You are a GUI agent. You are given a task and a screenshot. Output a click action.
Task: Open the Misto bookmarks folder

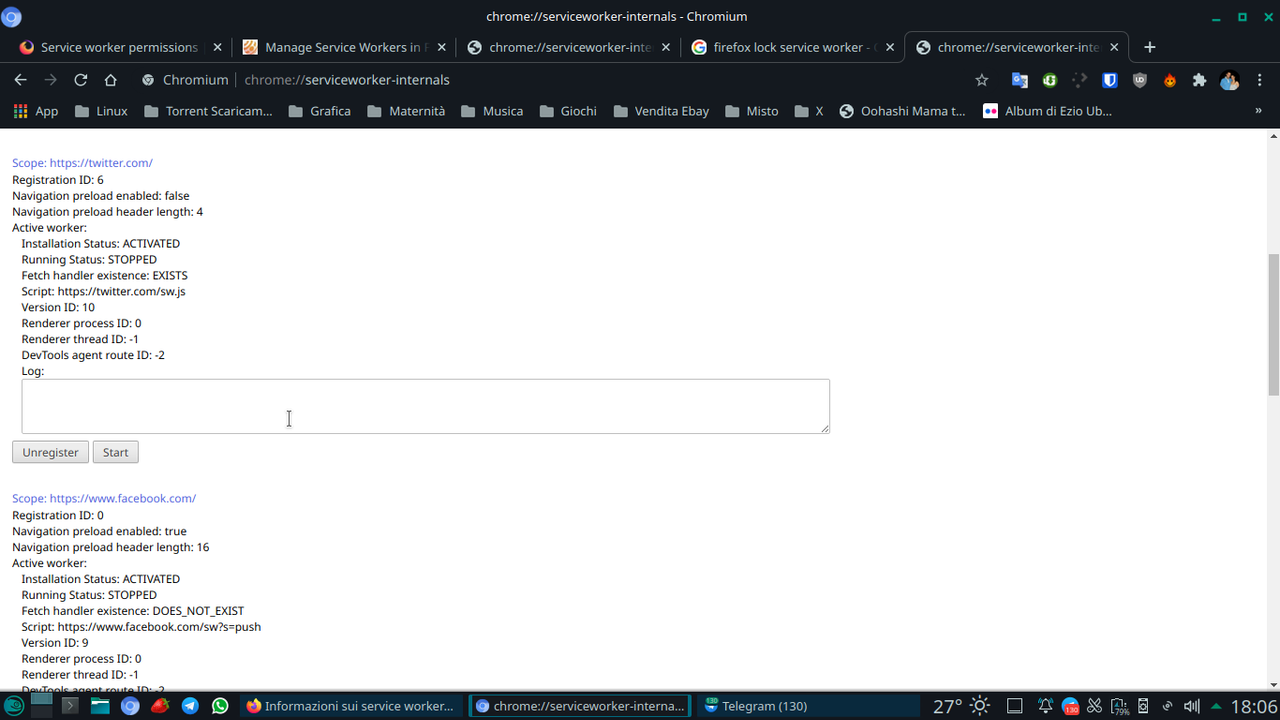[752, 111]
